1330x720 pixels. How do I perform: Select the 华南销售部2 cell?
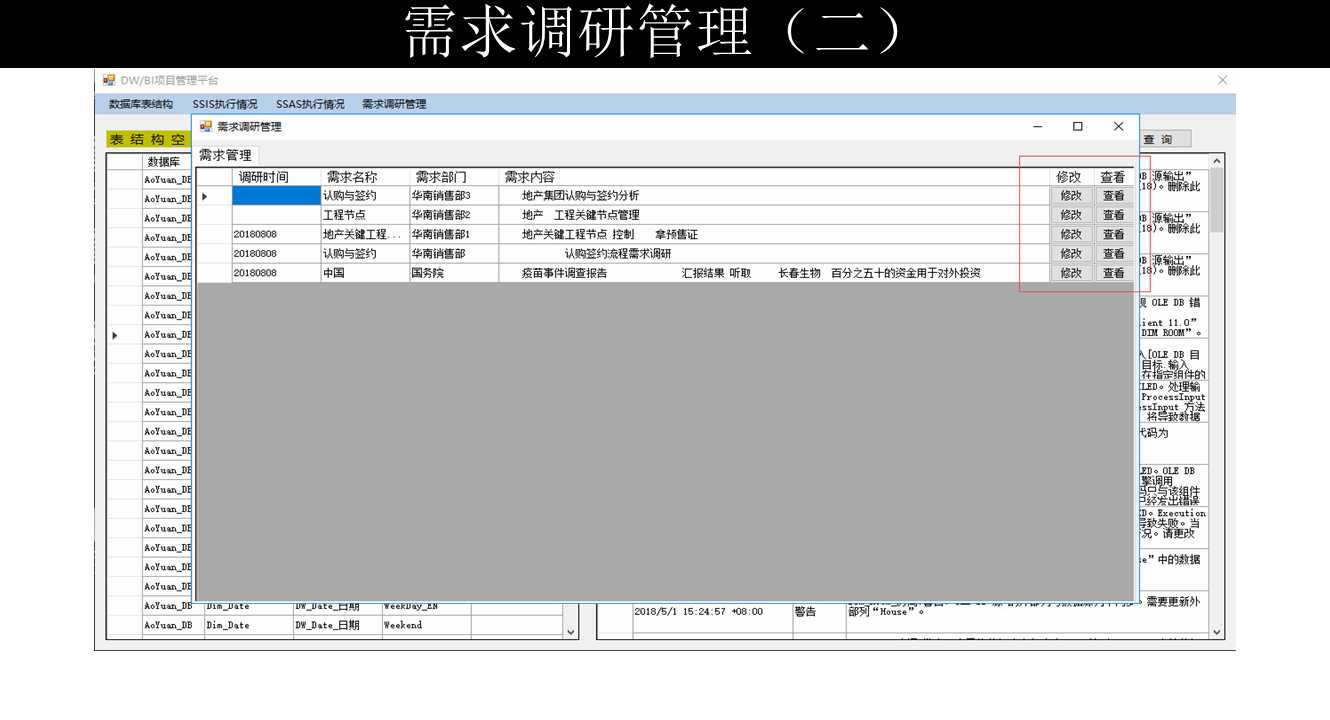pyautogui.click(x=454, y=215)
